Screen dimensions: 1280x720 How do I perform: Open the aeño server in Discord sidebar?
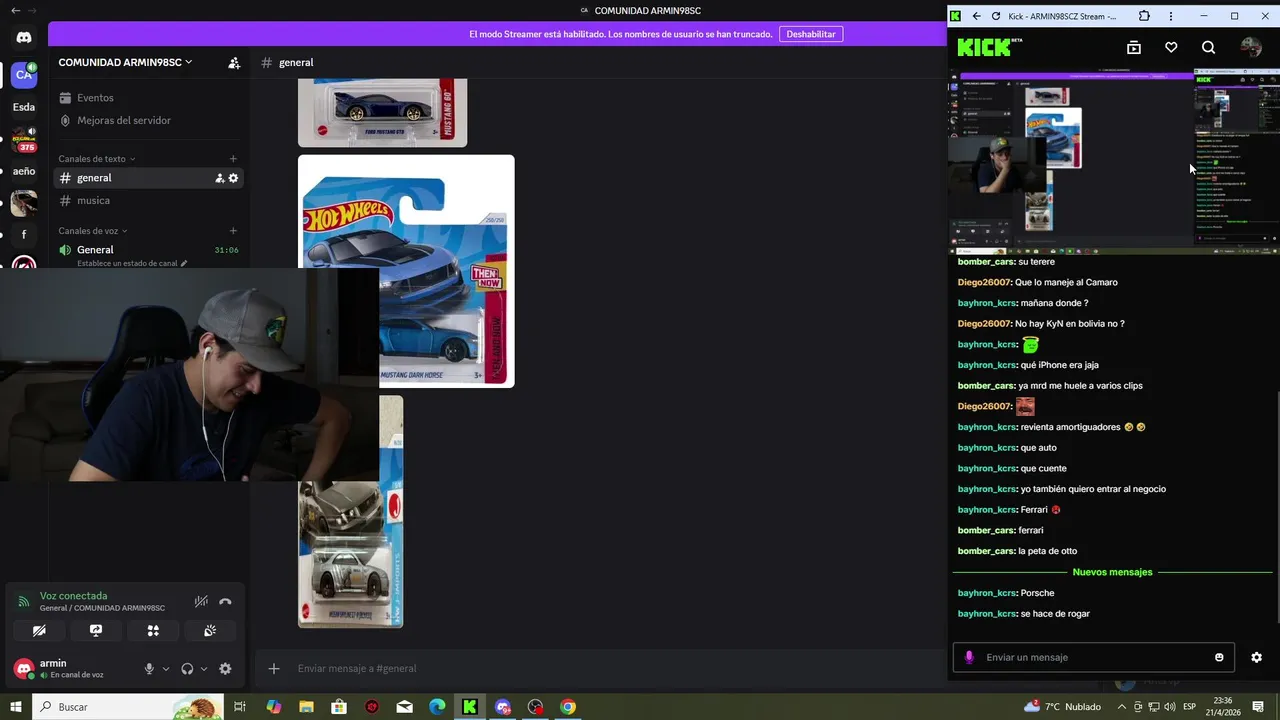pyautogui.click(x=24, y=171)
